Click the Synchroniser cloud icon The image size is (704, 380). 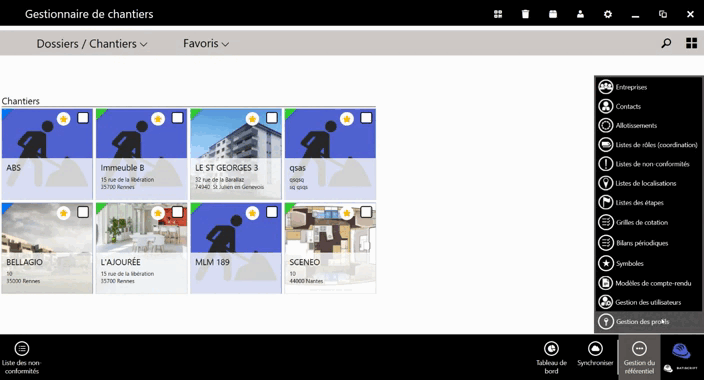click(595, 349)
